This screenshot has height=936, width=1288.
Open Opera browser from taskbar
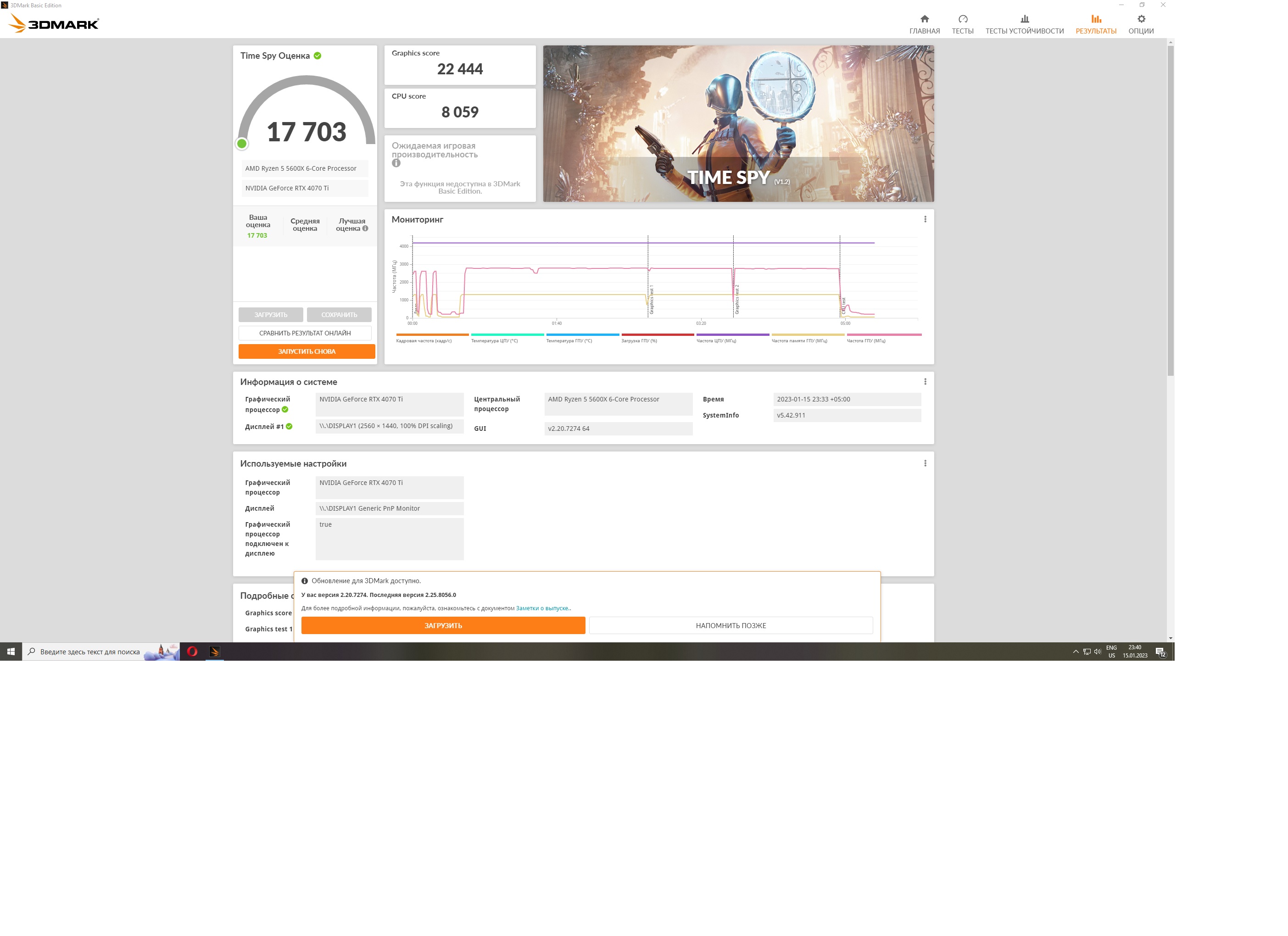tap(192, 652)
